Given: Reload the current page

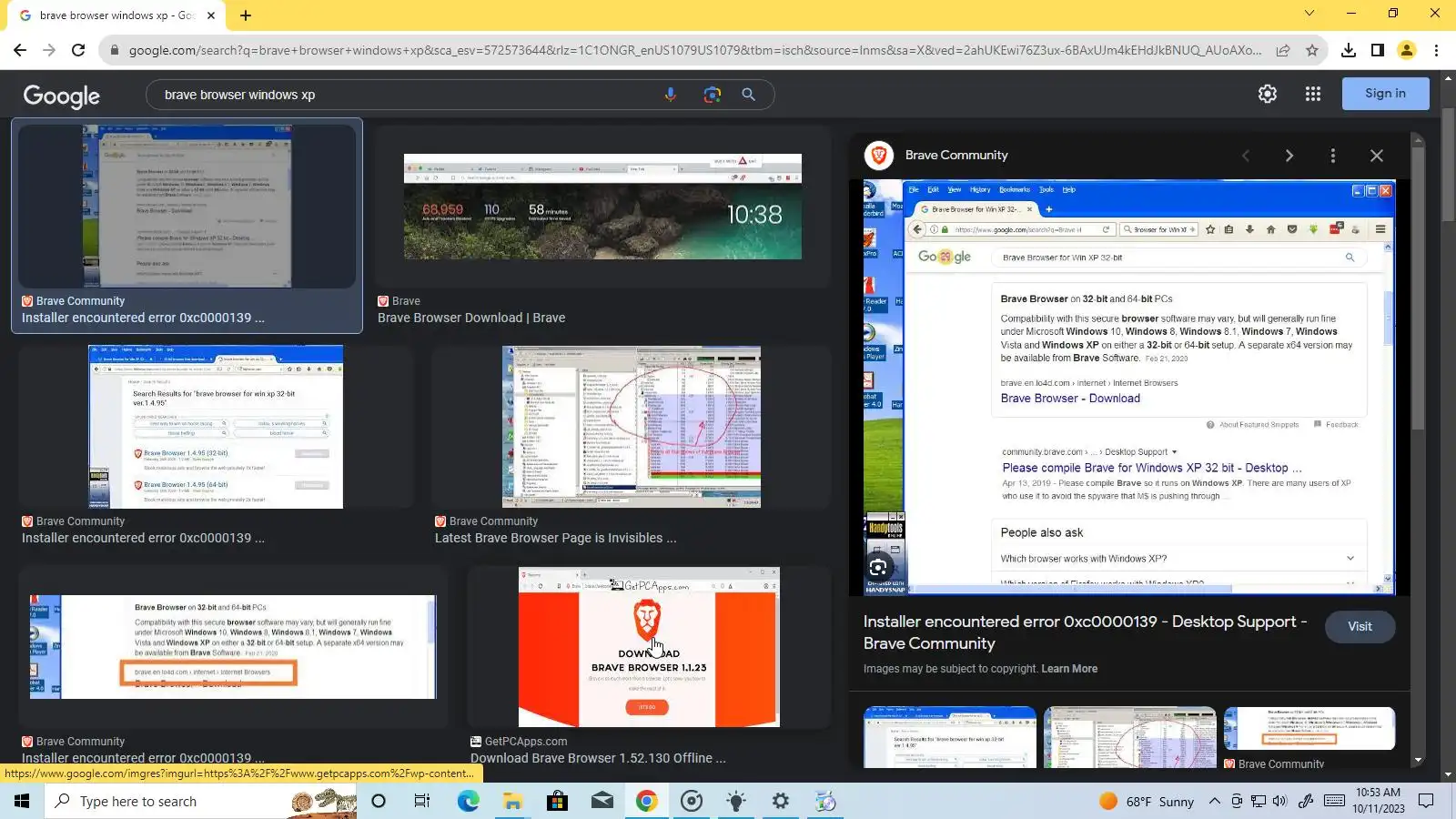Looking at the screenshot, I should (78, 50).
